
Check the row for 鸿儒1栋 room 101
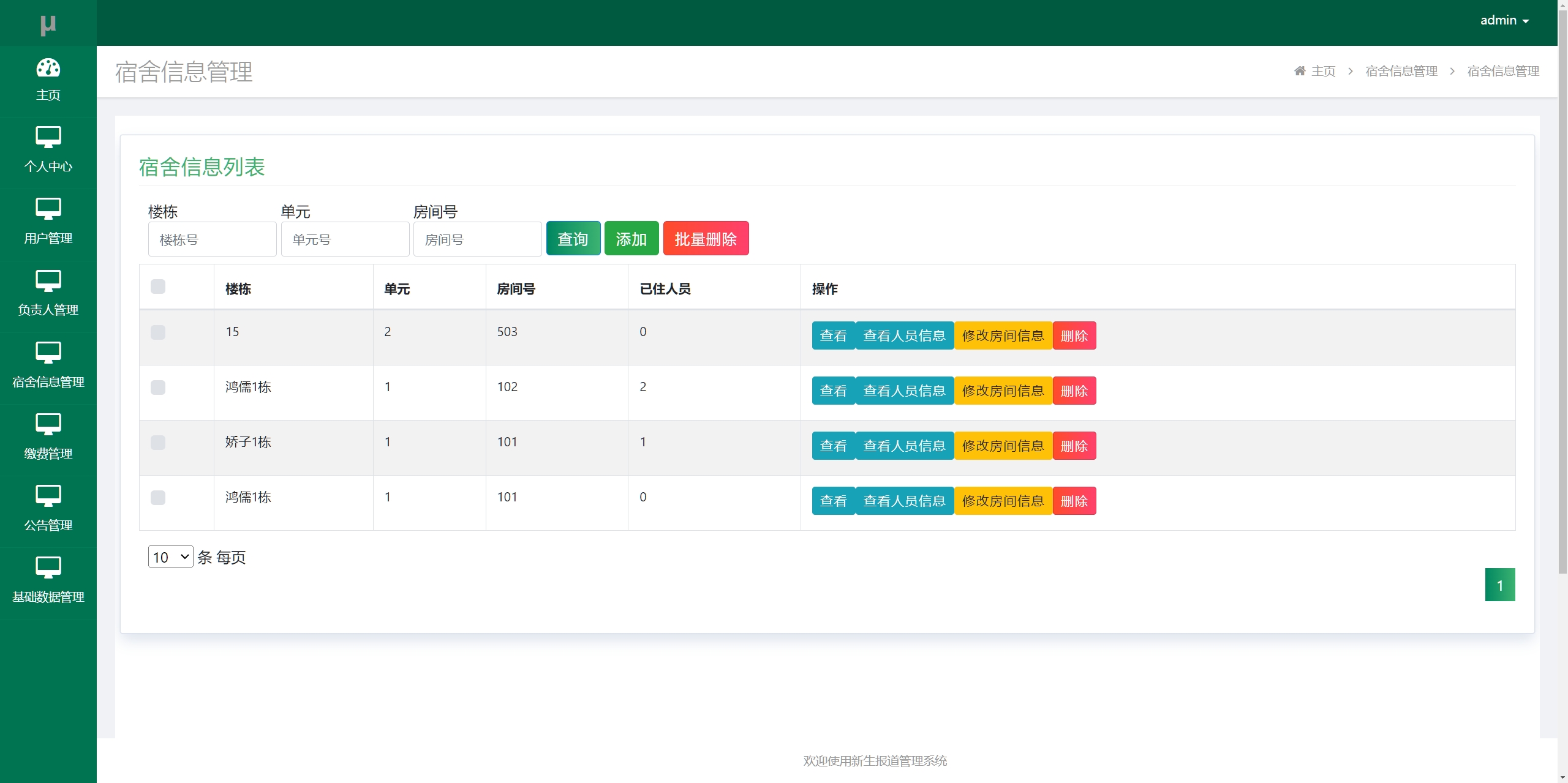158,497
